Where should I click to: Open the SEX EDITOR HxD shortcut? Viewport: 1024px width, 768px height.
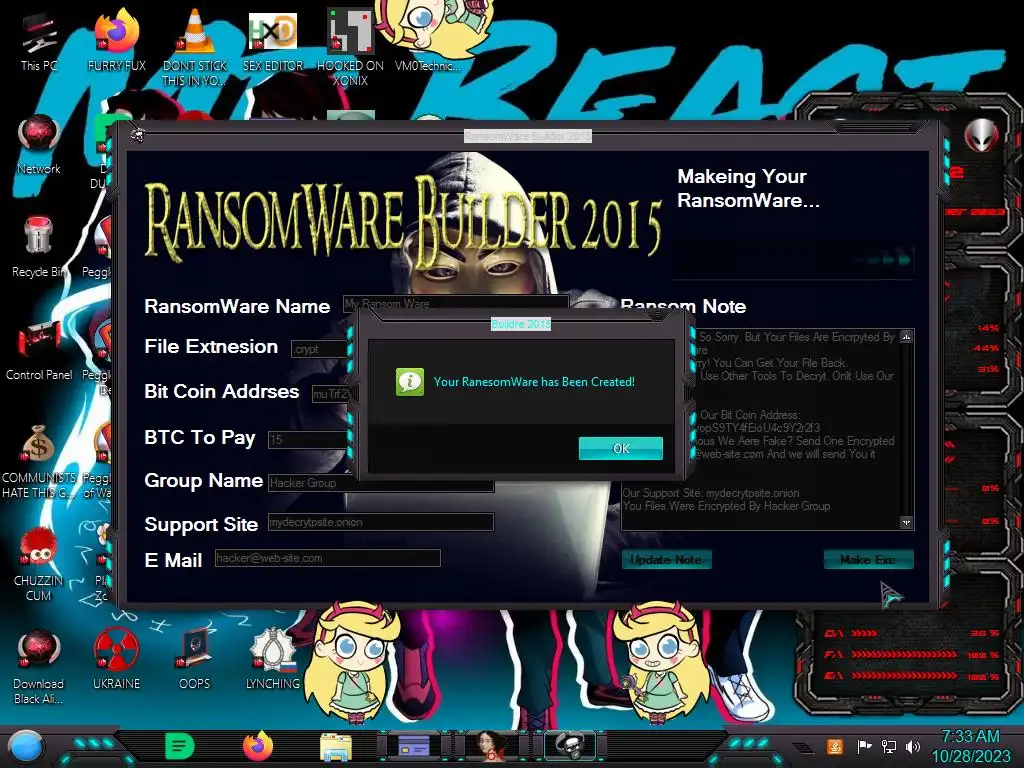pyautogui.click(x=273, y=42)
